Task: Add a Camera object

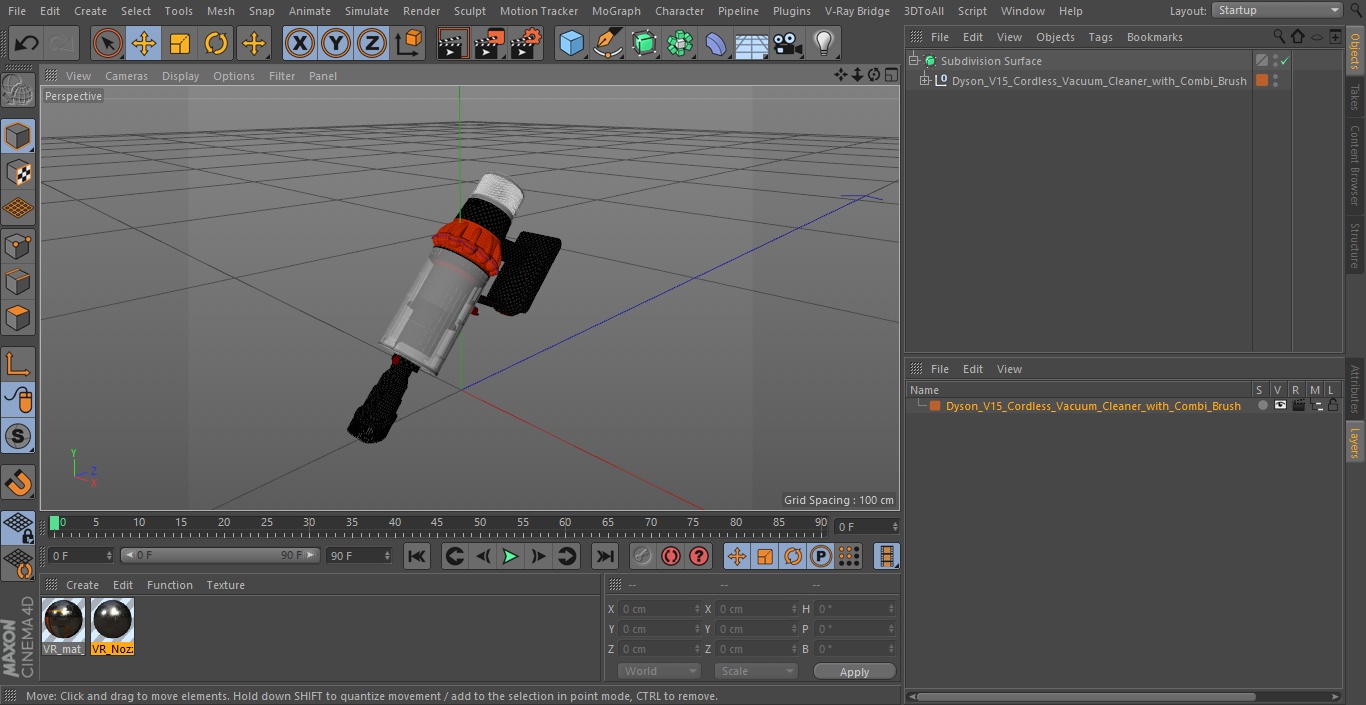Action: 788,43
